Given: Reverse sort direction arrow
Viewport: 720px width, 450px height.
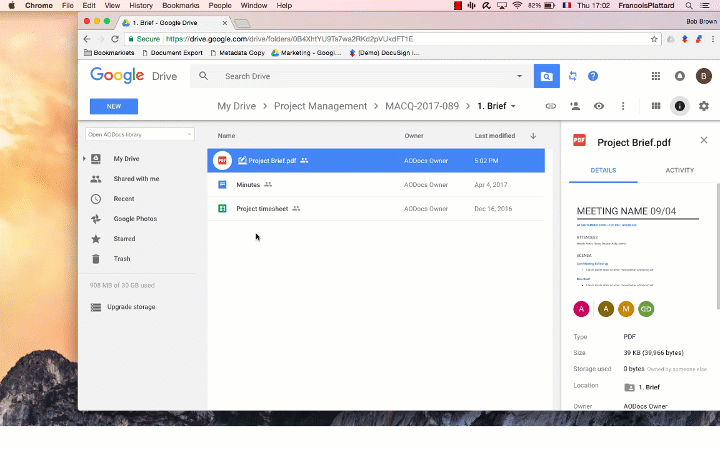Looking at the screenshot, I should click(x=533, y=135).
